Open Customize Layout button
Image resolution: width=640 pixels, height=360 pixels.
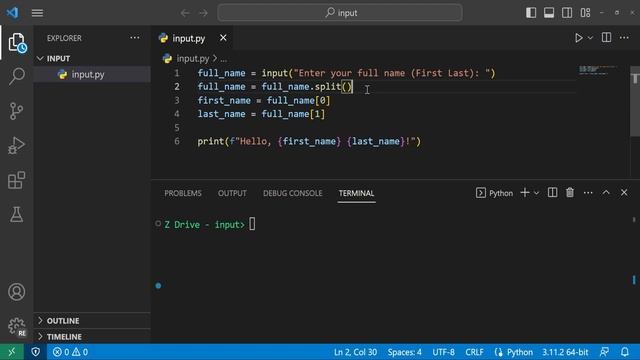click(x=585, y=13)
